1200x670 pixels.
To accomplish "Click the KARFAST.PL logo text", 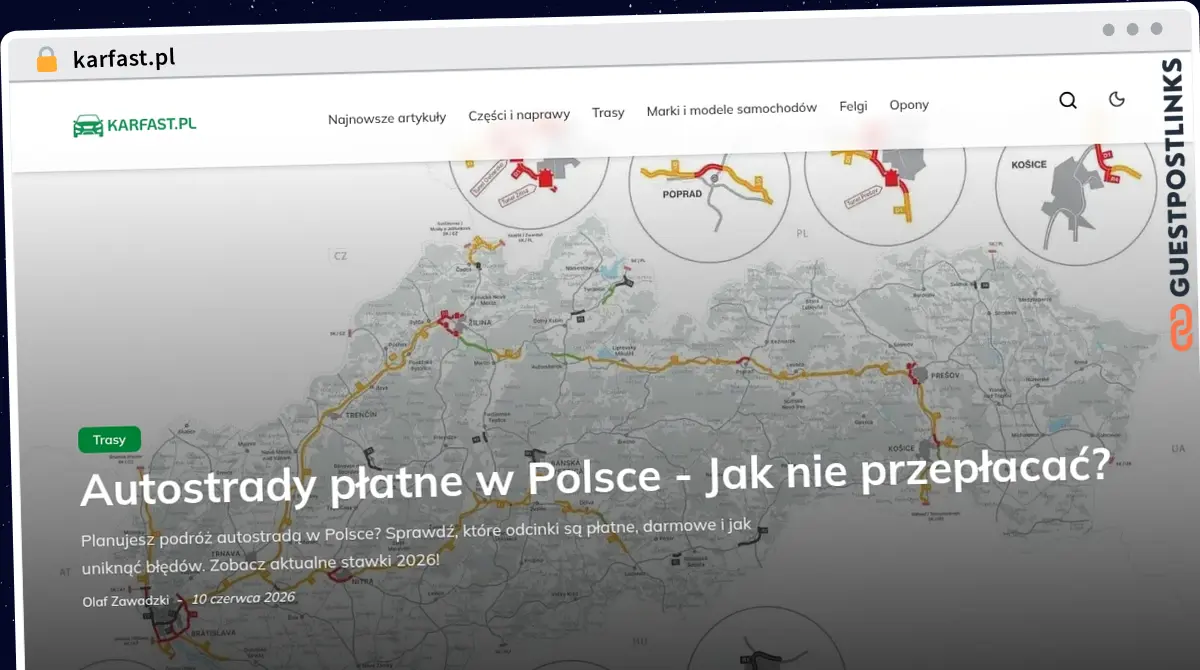I will pos(151,124).
